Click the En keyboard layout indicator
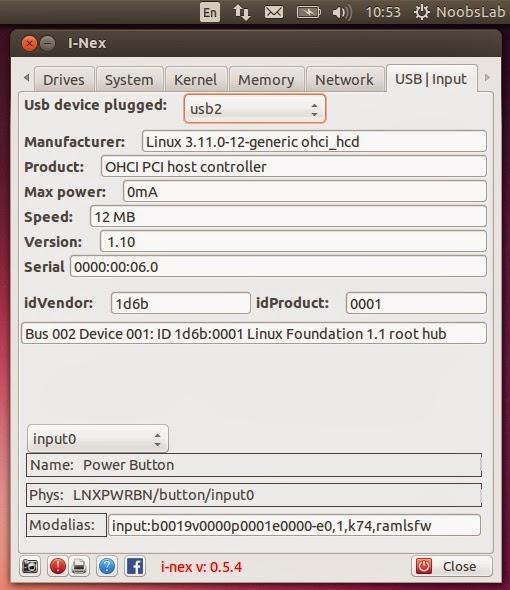This screenshot has width=510, height=590. click(x=210, y=12)
